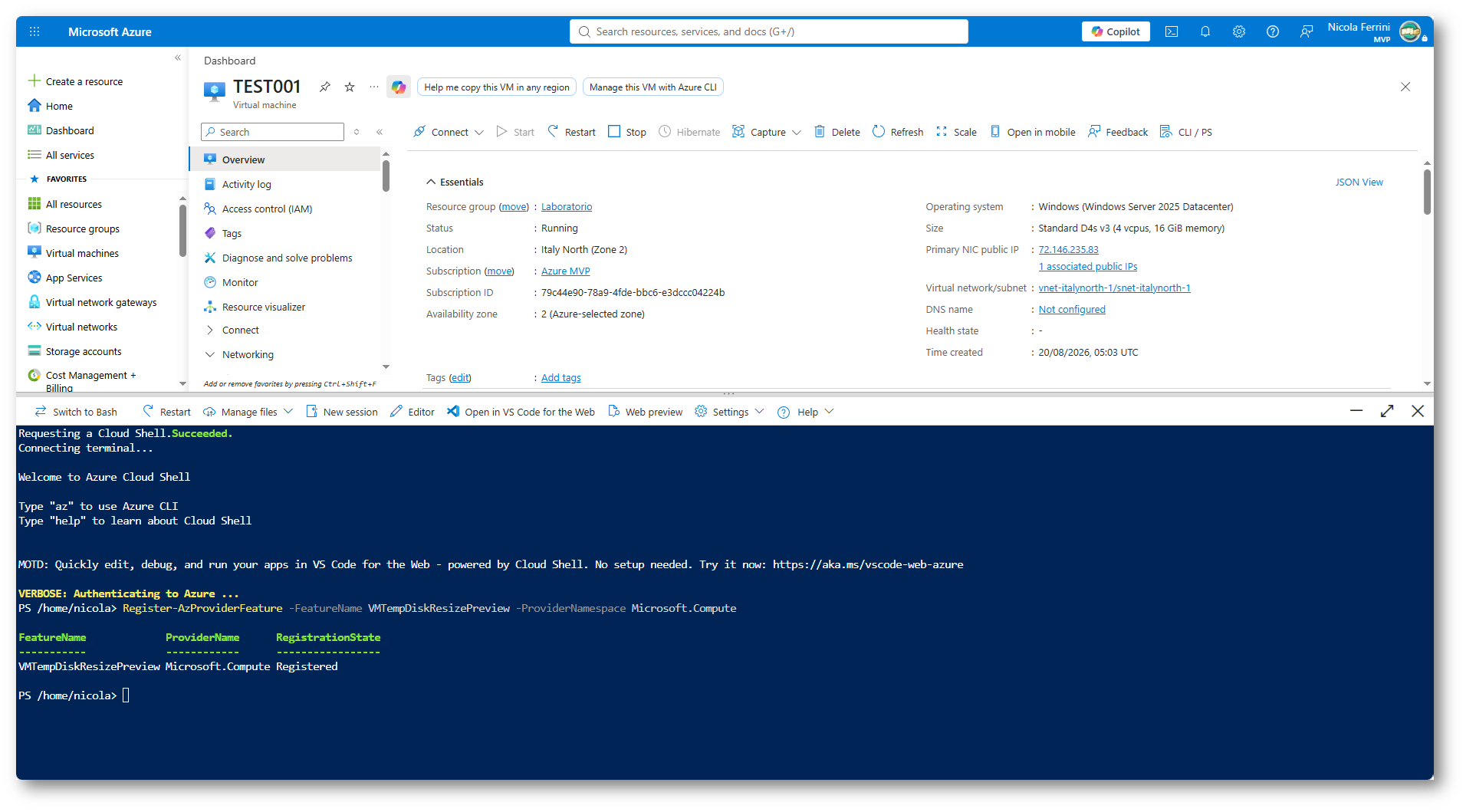This screenshot has width=1466, height=812.
Task: Click Open in mobile
Action: point(1033,132)
